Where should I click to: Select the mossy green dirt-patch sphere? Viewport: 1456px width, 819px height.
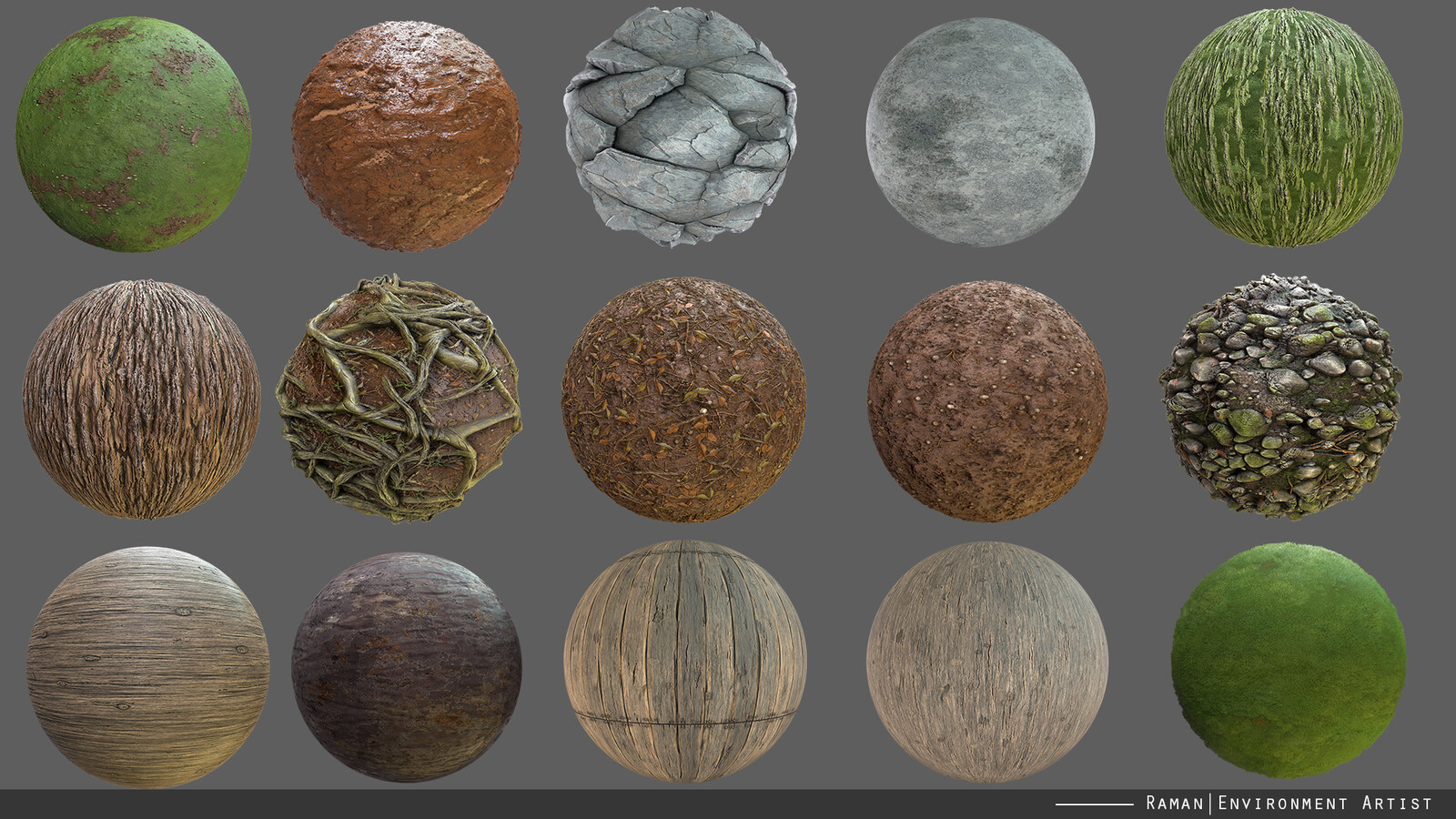click(133, 134)
